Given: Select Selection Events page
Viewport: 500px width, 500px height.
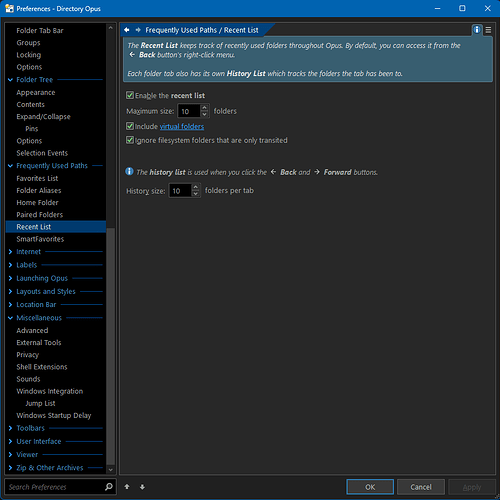Looking at the screenshot, I should [x=42, y=153].
